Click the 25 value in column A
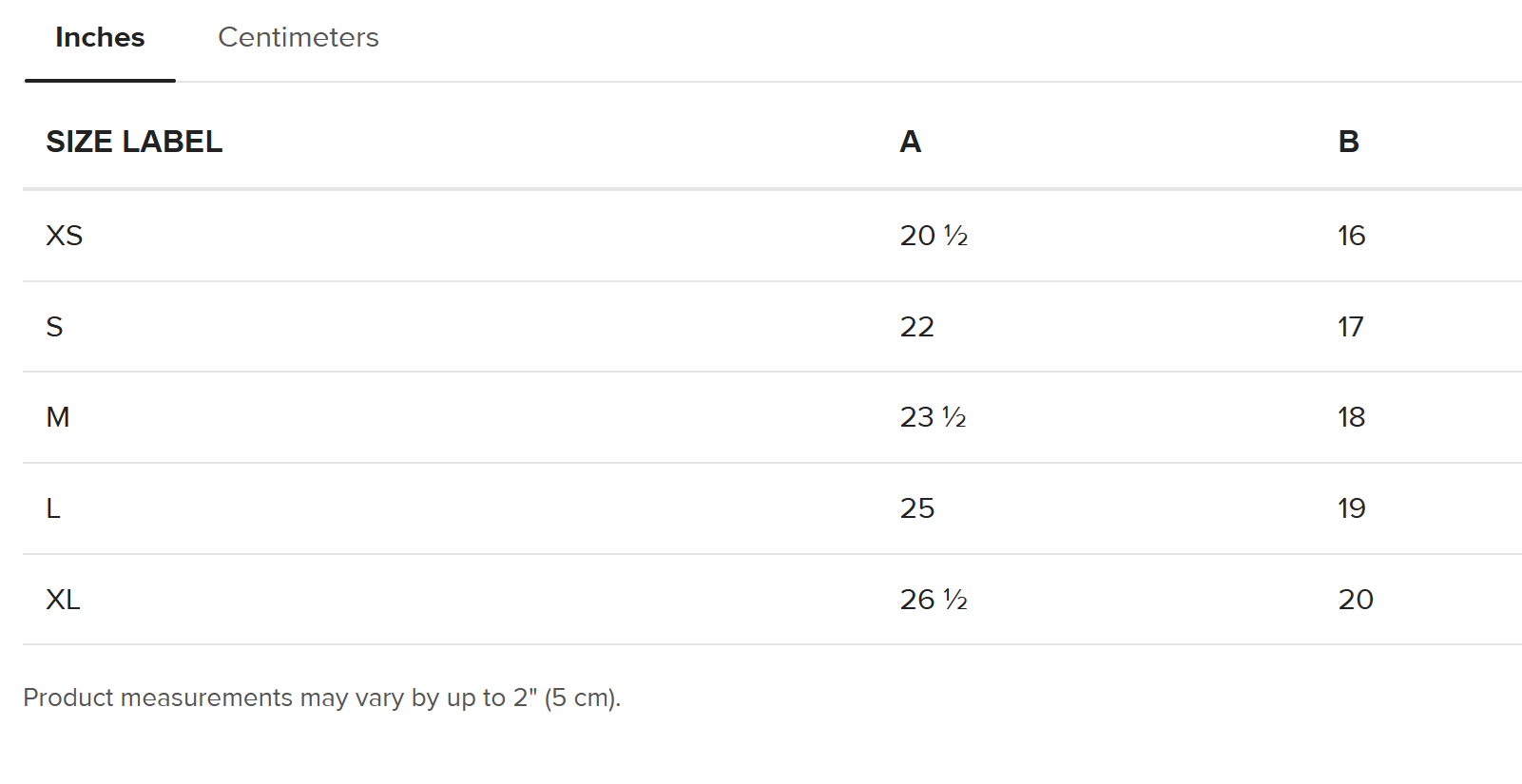The width and height of the screenshot is (1522, 784). tap(917, 508)
